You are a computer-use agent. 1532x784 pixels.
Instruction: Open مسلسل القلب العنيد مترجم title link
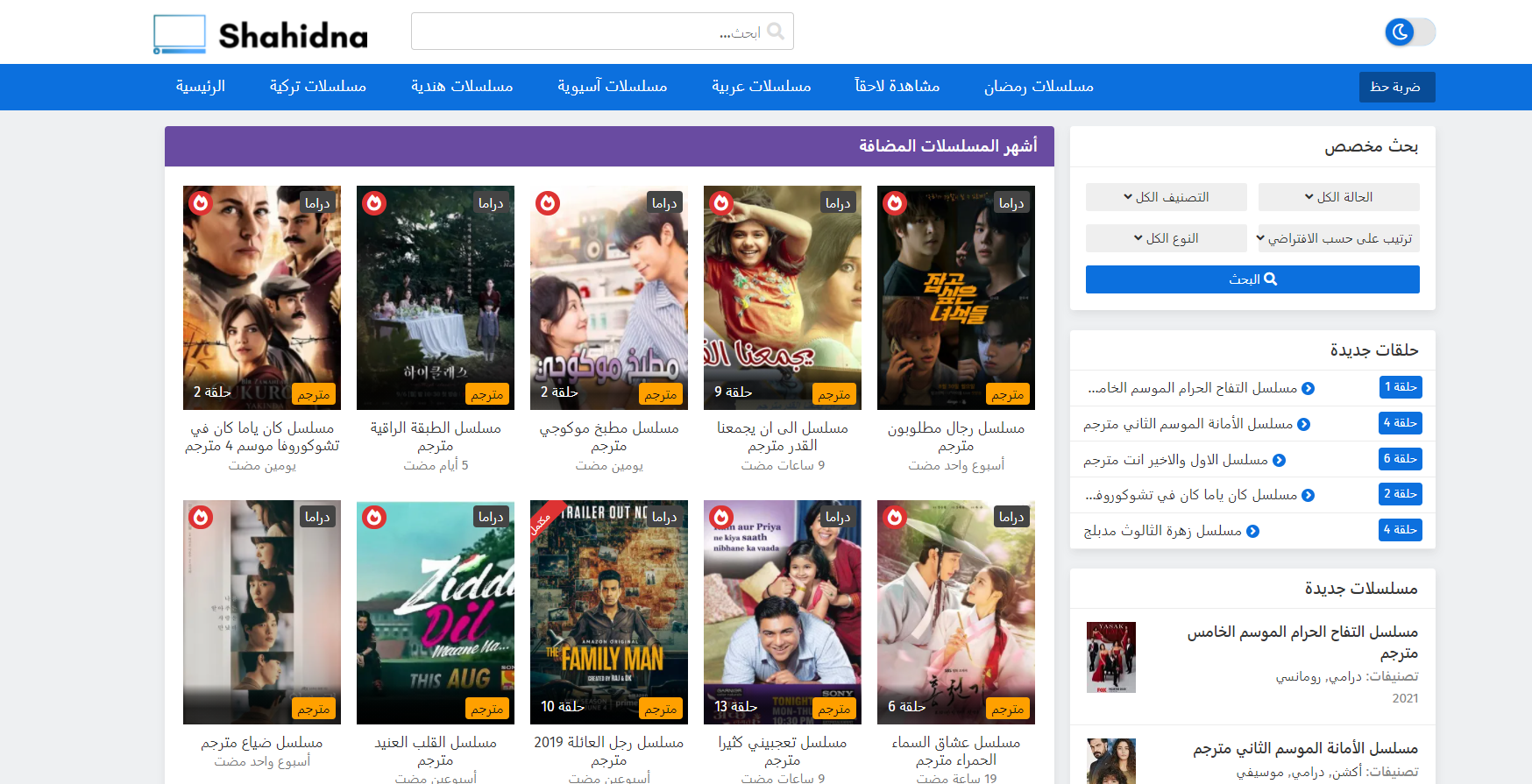point(436,752)
